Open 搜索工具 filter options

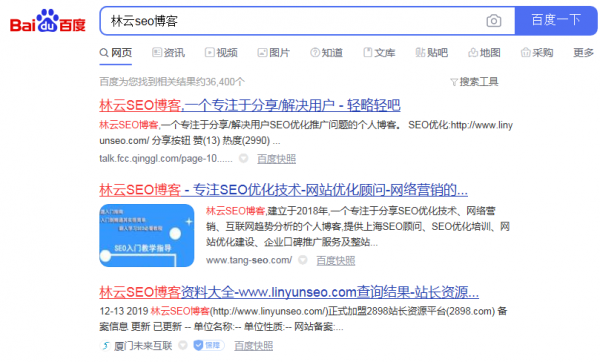[474, 82]
